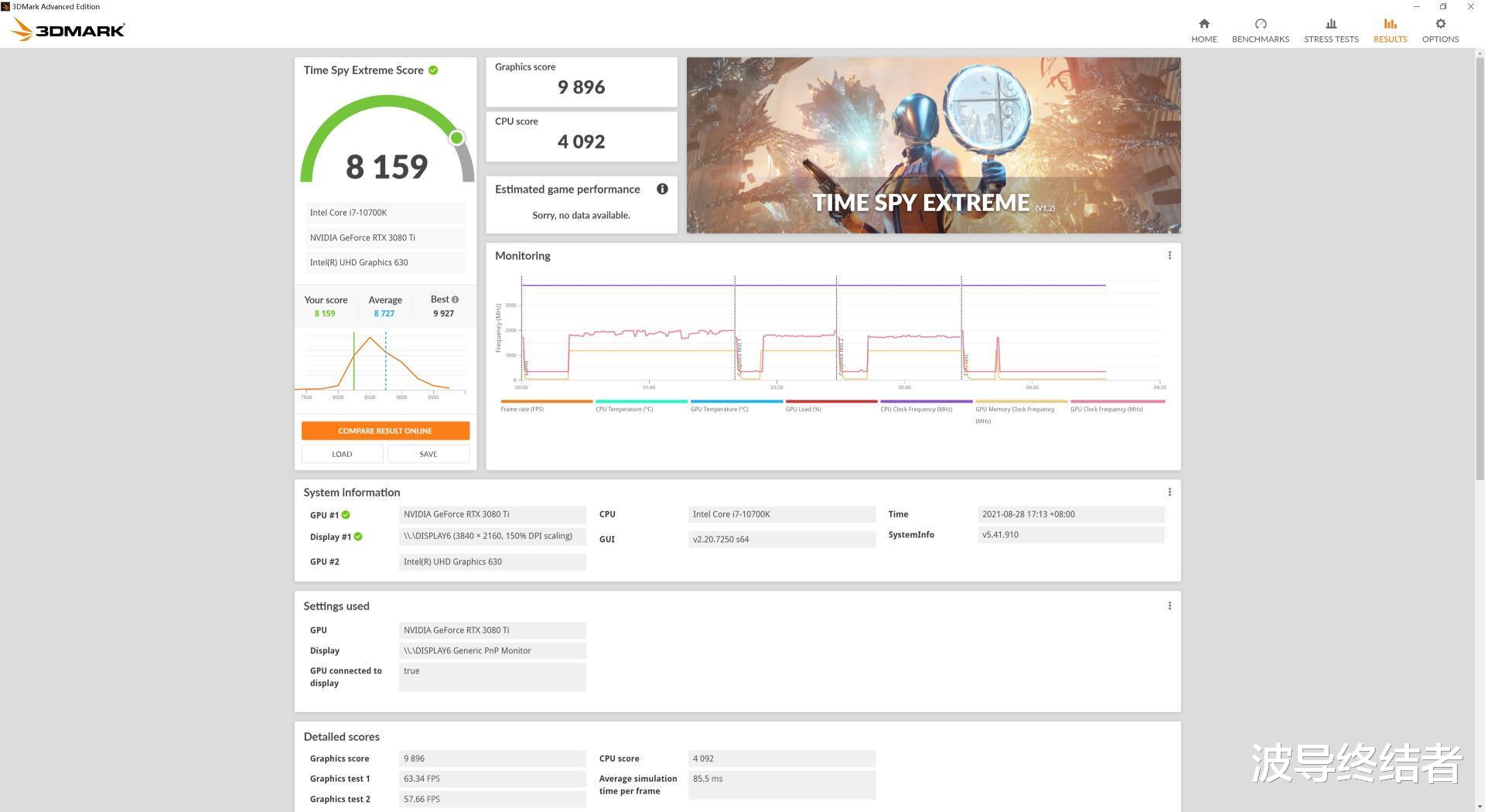Click the 3DMark logo
1485x812 pixels.
68,30
